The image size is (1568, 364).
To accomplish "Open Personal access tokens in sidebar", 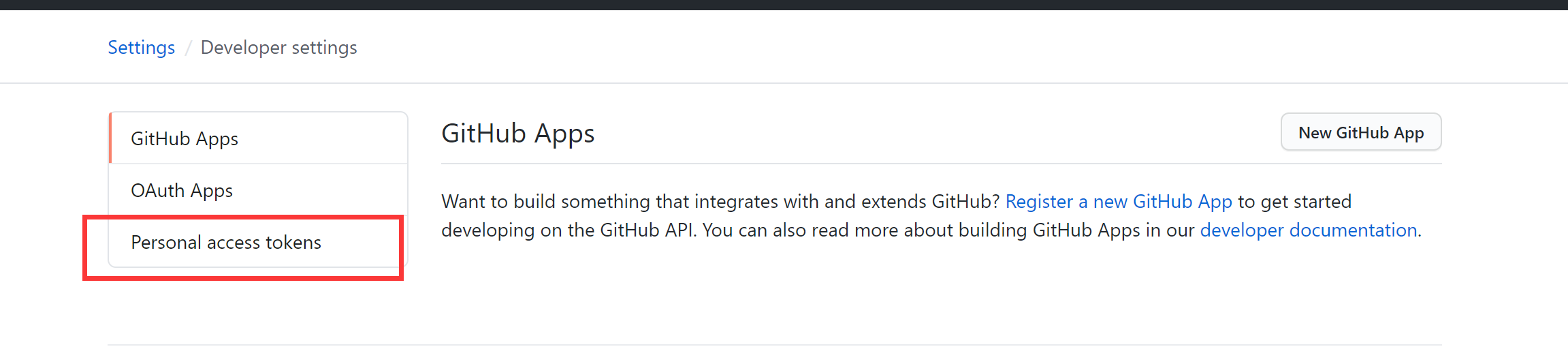I will (x=226, y=243).
